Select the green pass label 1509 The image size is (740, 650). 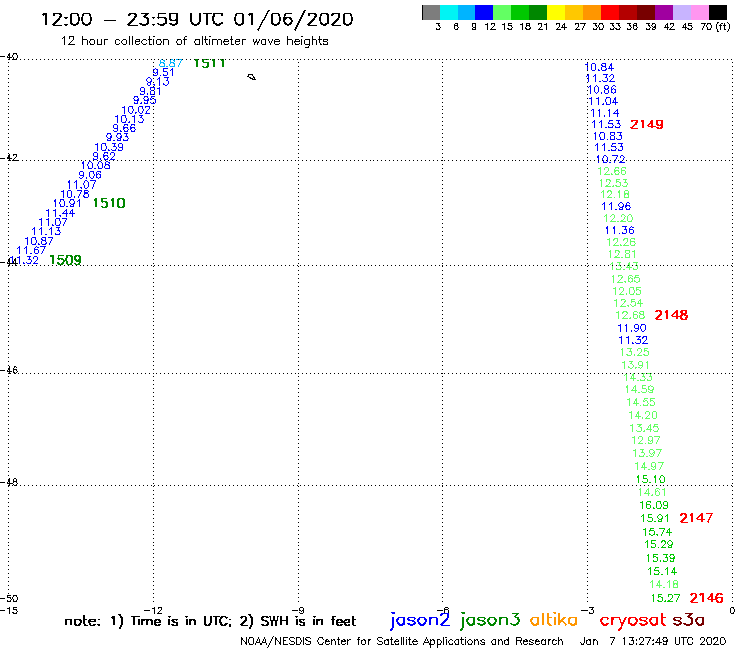pos(65,260)
